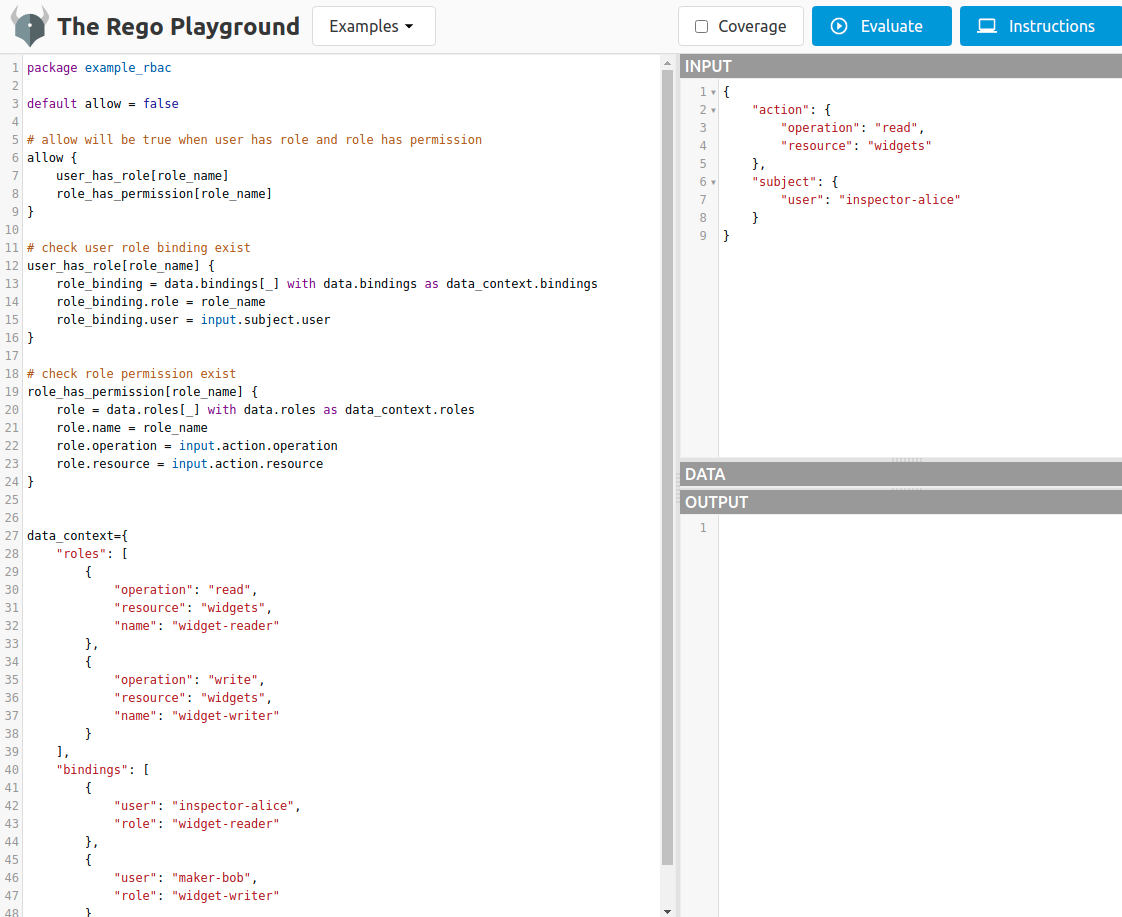Click "data_context={" line
1122x917 pixels.
pyautogui.click(x=77, y=536)
